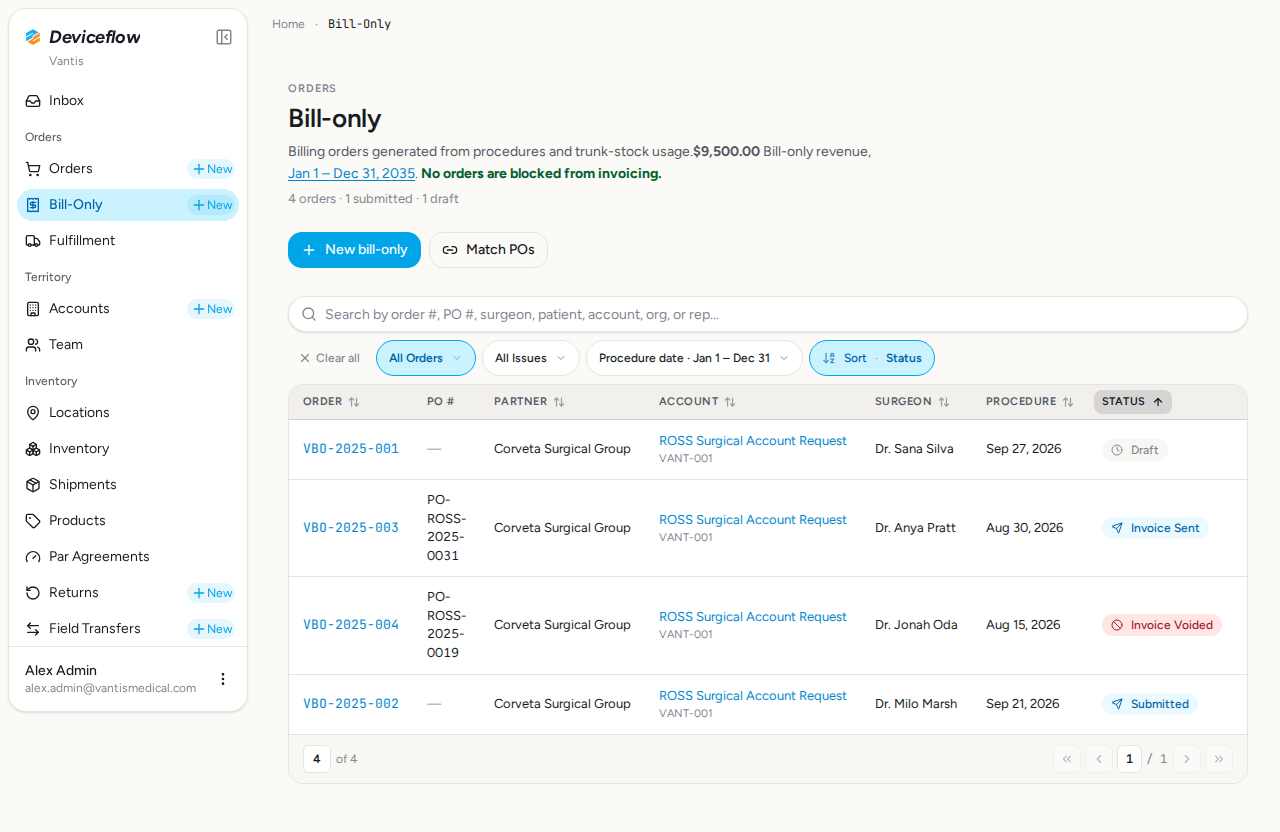This screenshot has width=1280, height=832.
Task: Click the Returns circular arrow icon
Action: point(33,593)
